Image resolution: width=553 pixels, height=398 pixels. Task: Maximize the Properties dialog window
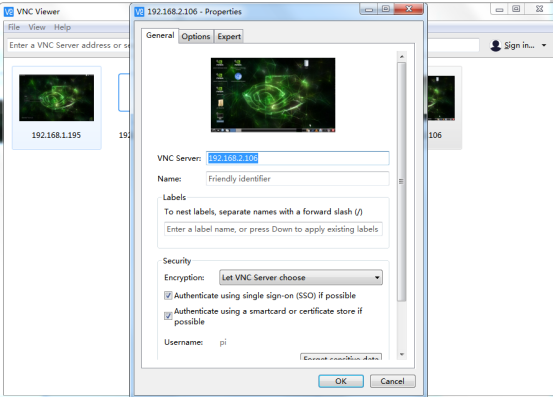pyautogui.click(x=386, y=9)
